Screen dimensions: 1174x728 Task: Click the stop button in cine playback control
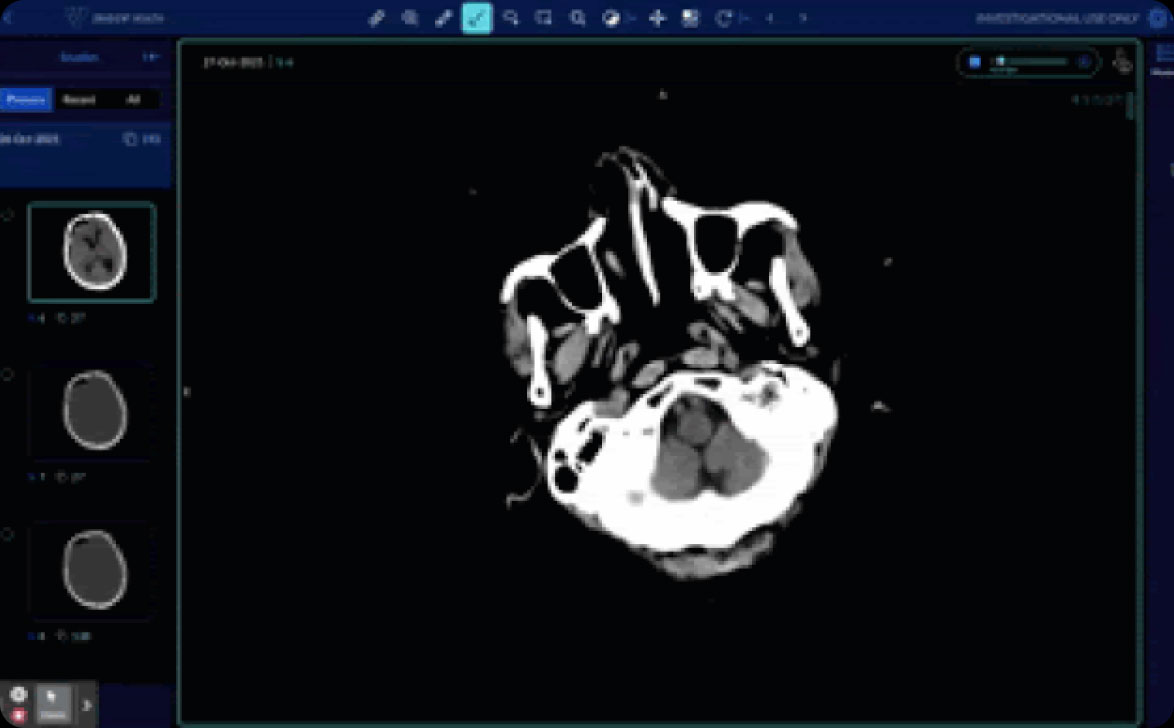975,62
